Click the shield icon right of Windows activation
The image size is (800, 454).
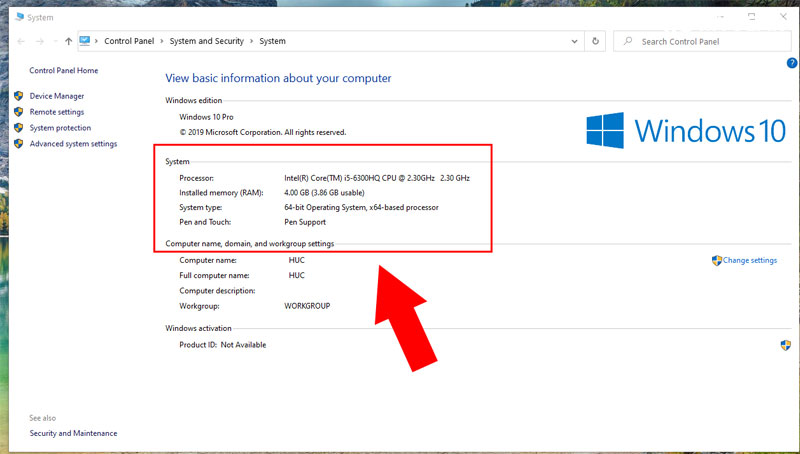tap(786, 344)
